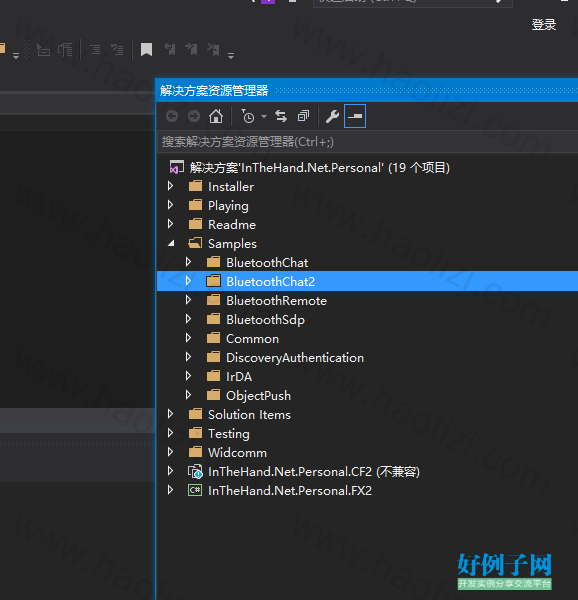Open Properties with the wrench icon
578x600 pixels.
tap(332, 116)
